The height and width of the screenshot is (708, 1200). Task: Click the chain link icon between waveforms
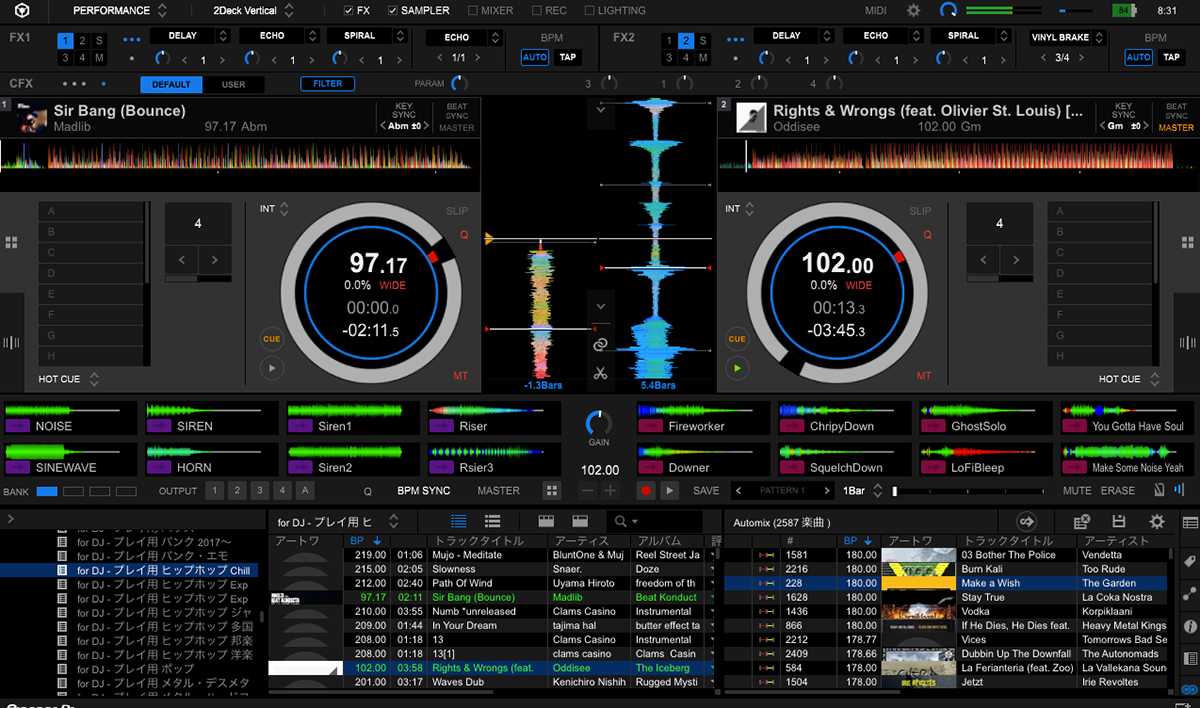[x=600, y=344]
